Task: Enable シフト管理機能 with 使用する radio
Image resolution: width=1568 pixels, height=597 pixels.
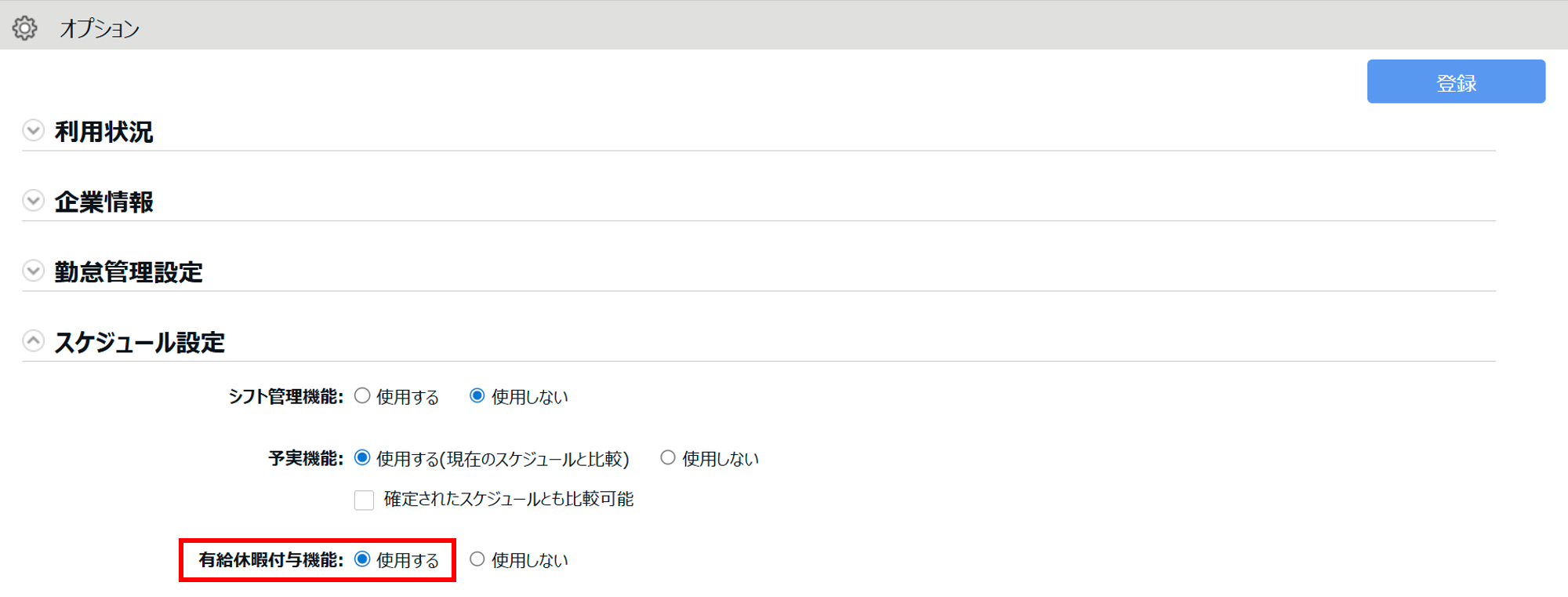Action: click(362, 396)
